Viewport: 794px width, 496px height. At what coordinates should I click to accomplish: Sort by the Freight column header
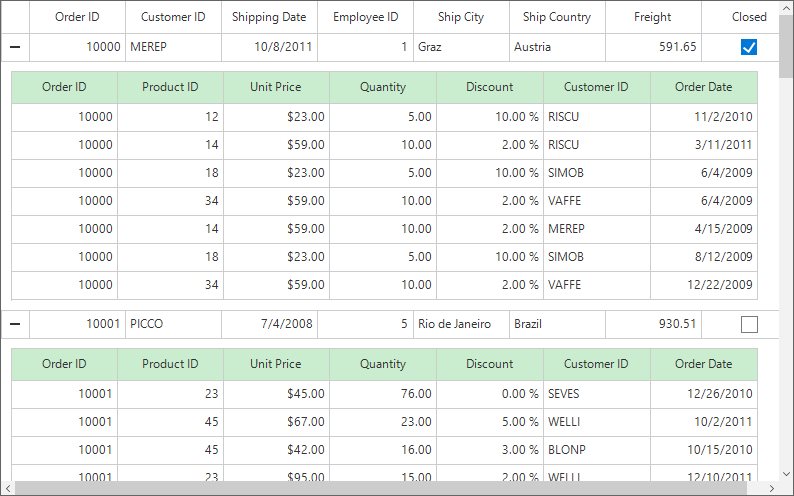(x=652, y=17)
